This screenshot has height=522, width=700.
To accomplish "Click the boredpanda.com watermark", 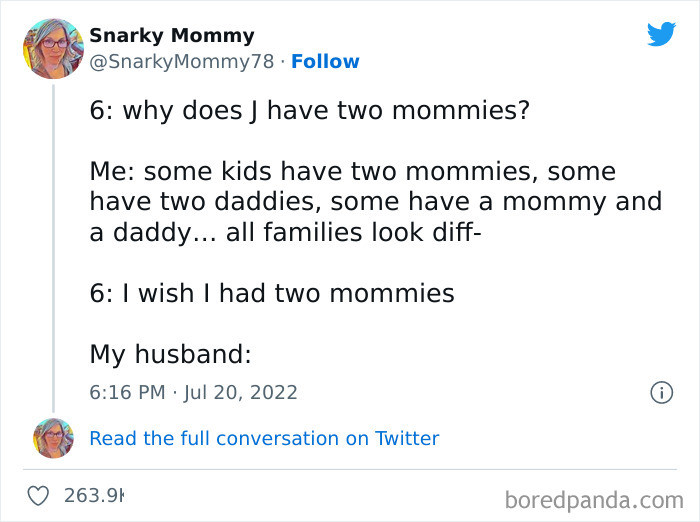I will tap(592, 498).
